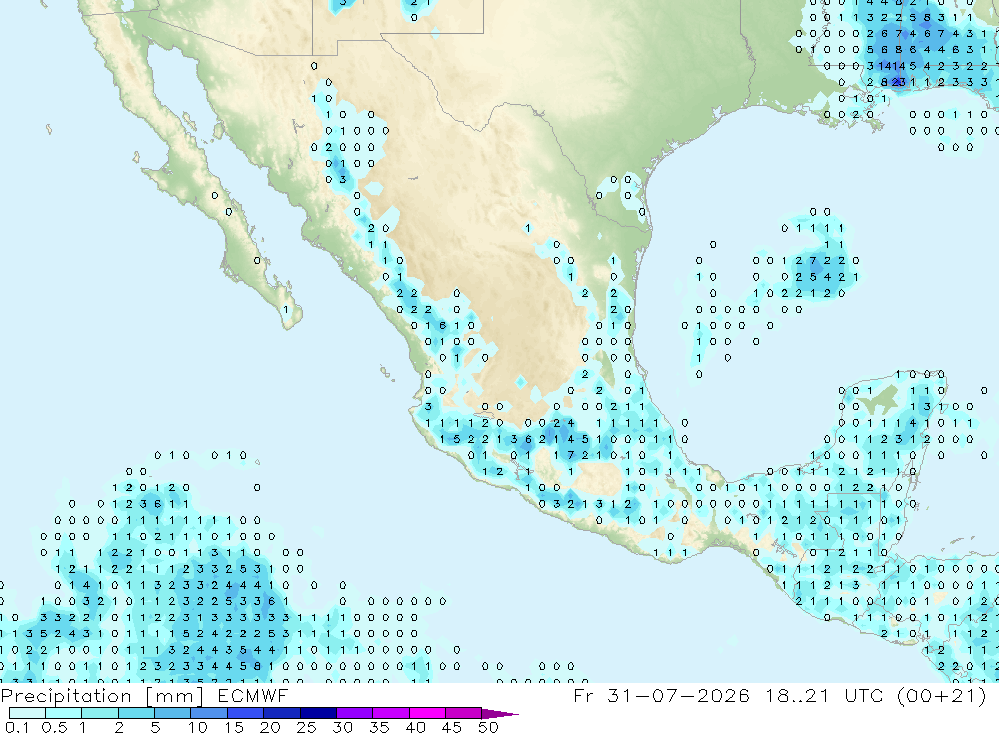Click the '50' legend scale label

[x=489, y=727]
